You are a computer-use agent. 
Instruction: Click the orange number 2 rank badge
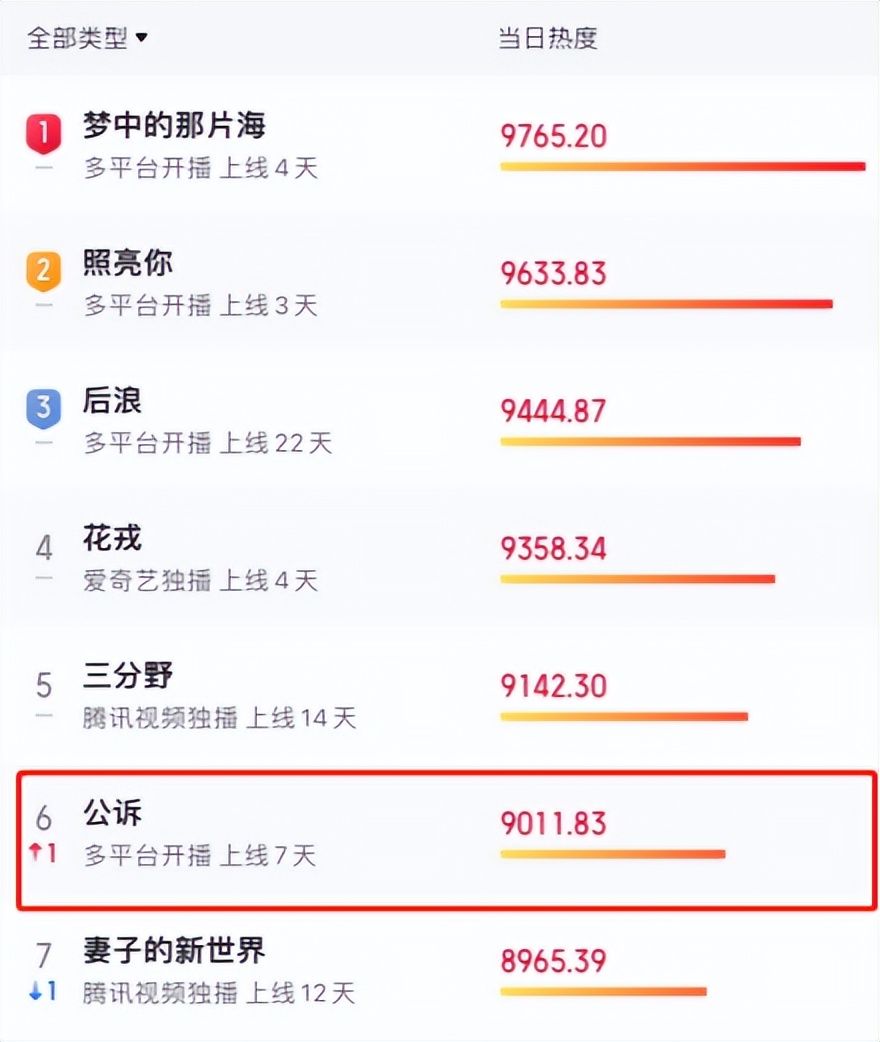coord(42,270)
